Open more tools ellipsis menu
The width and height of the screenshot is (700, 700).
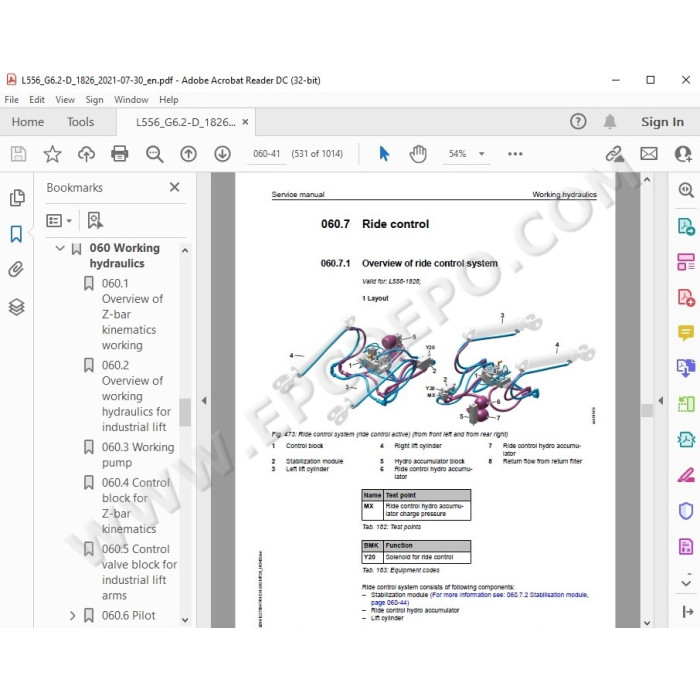pyautogui.click(x=515, y=154)
